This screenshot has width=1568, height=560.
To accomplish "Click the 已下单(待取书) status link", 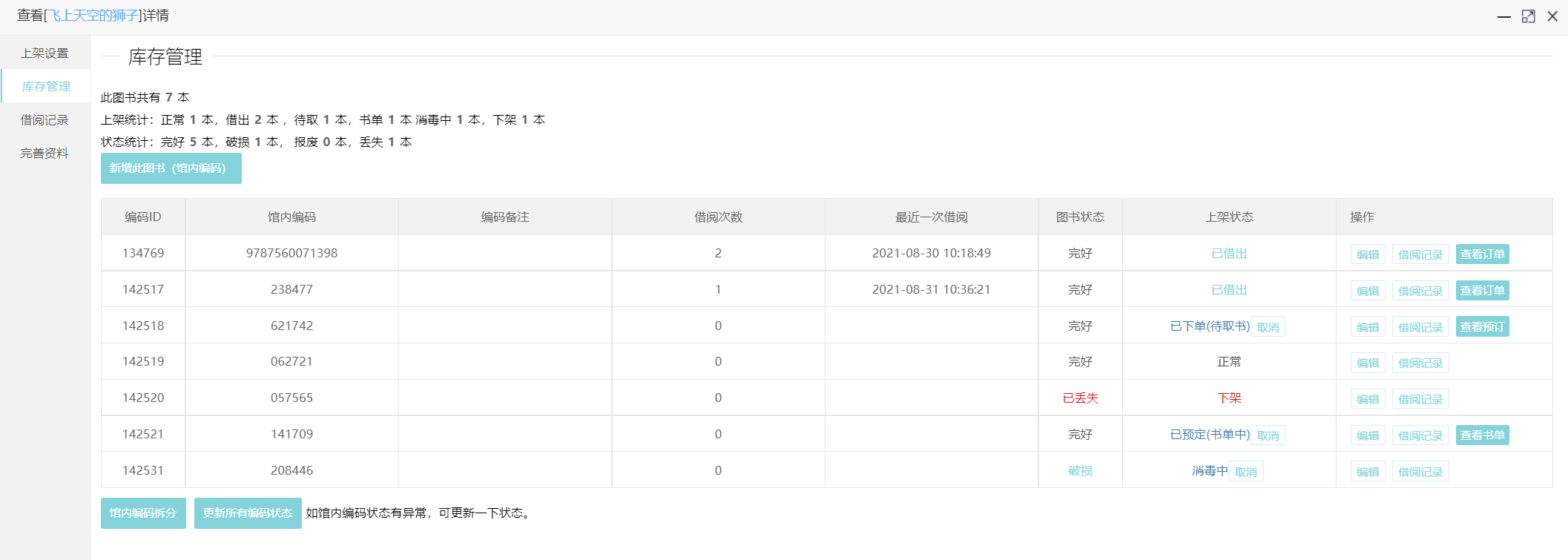I will coord(1210,326).
